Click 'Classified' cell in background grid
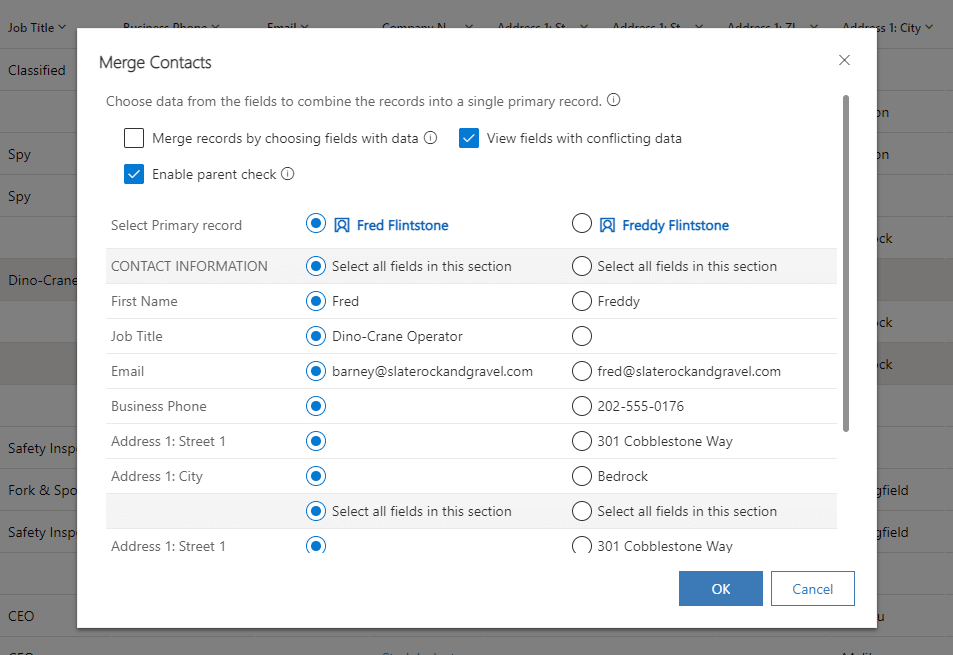 (x=36, y=70)
